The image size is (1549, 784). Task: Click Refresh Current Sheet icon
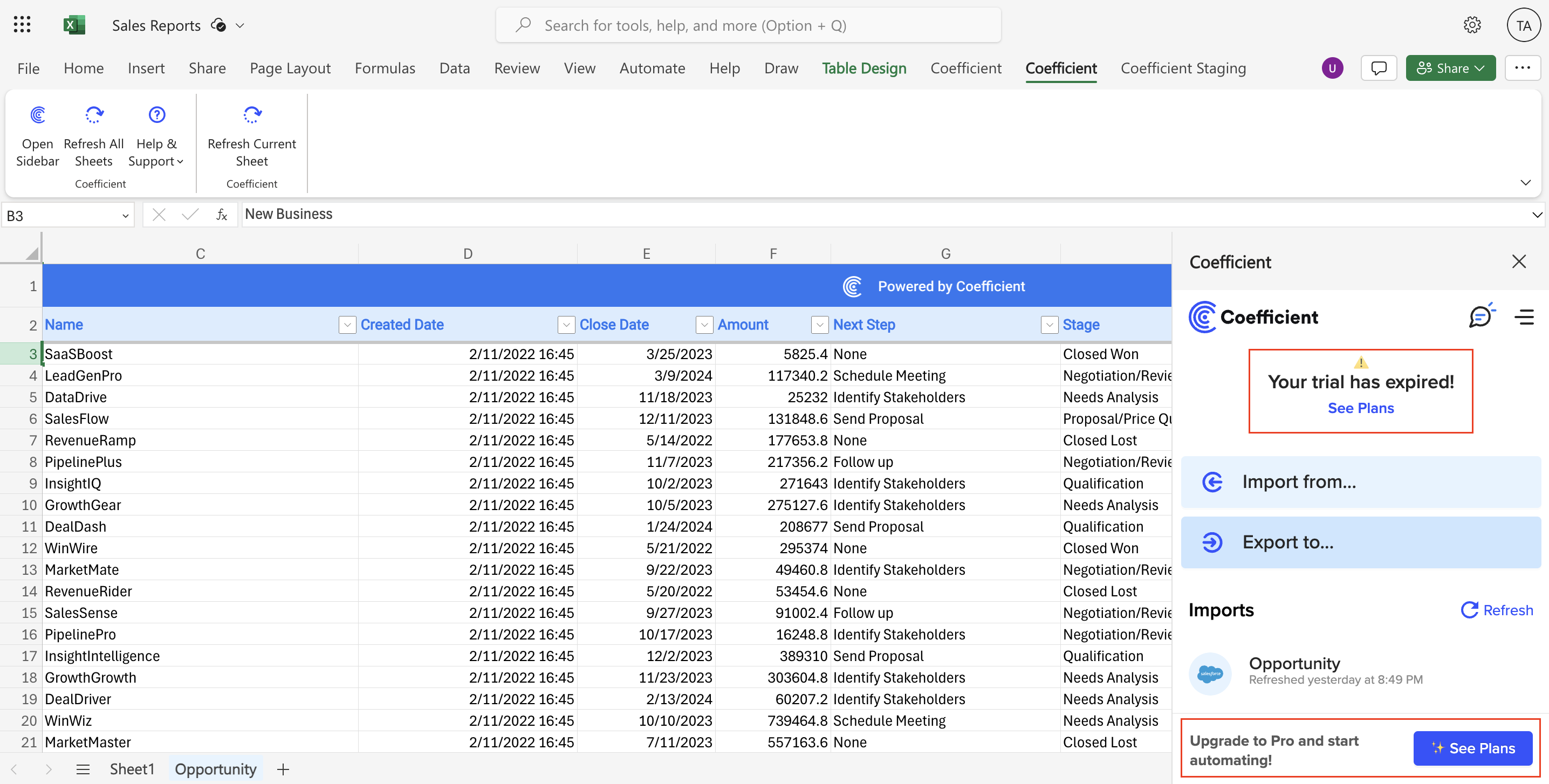coord(252,114)
